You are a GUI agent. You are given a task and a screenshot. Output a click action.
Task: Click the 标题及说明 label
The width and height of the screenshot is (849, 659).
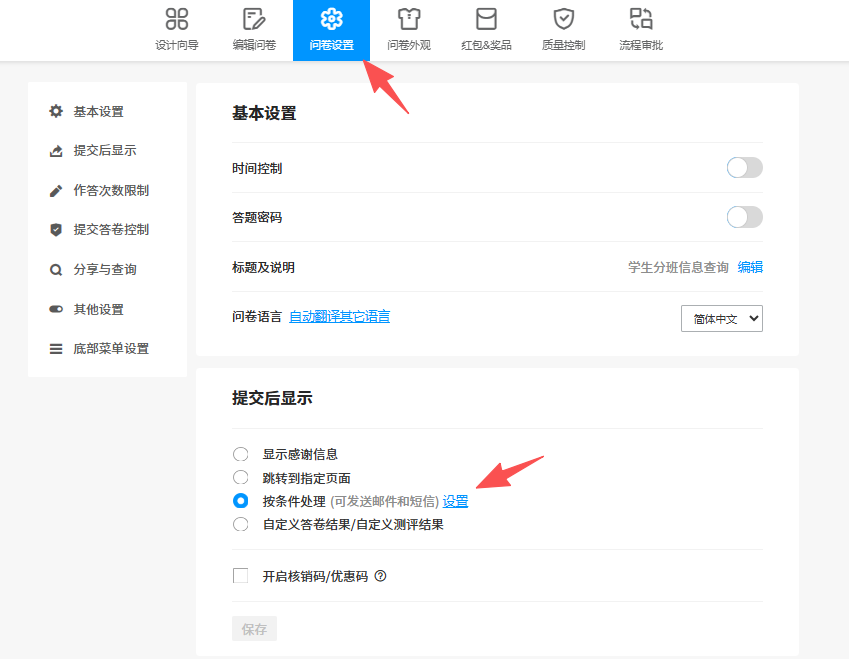tap(264, 267)
